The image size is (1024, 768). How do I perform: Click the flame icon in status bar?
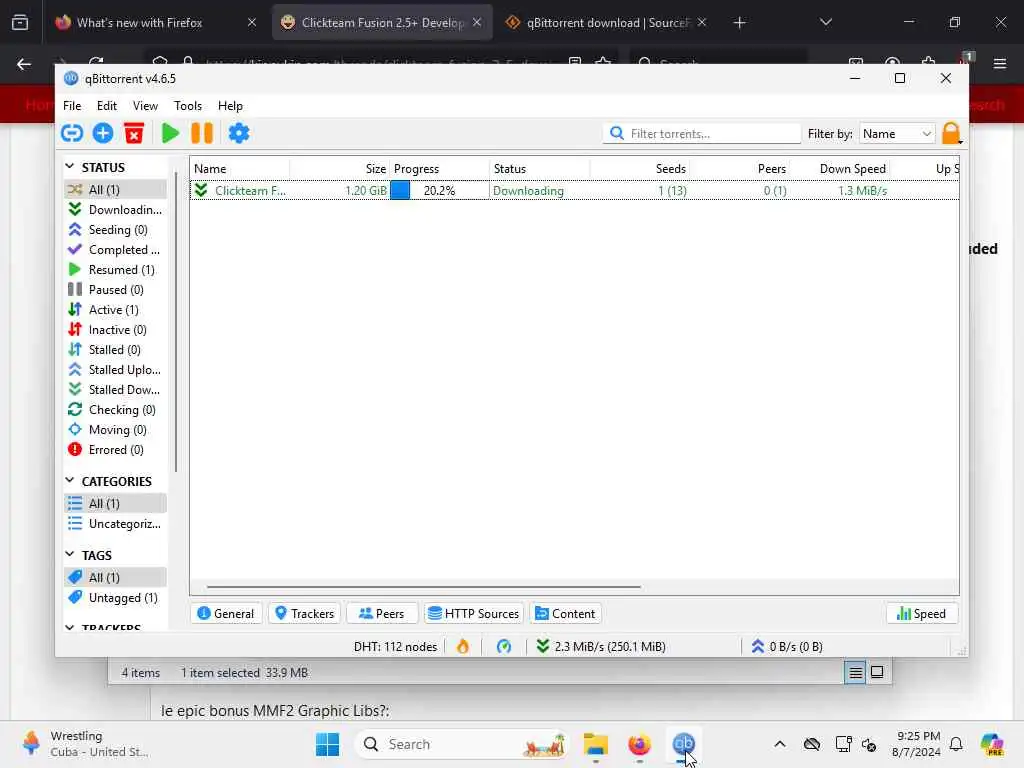point(463,647)
